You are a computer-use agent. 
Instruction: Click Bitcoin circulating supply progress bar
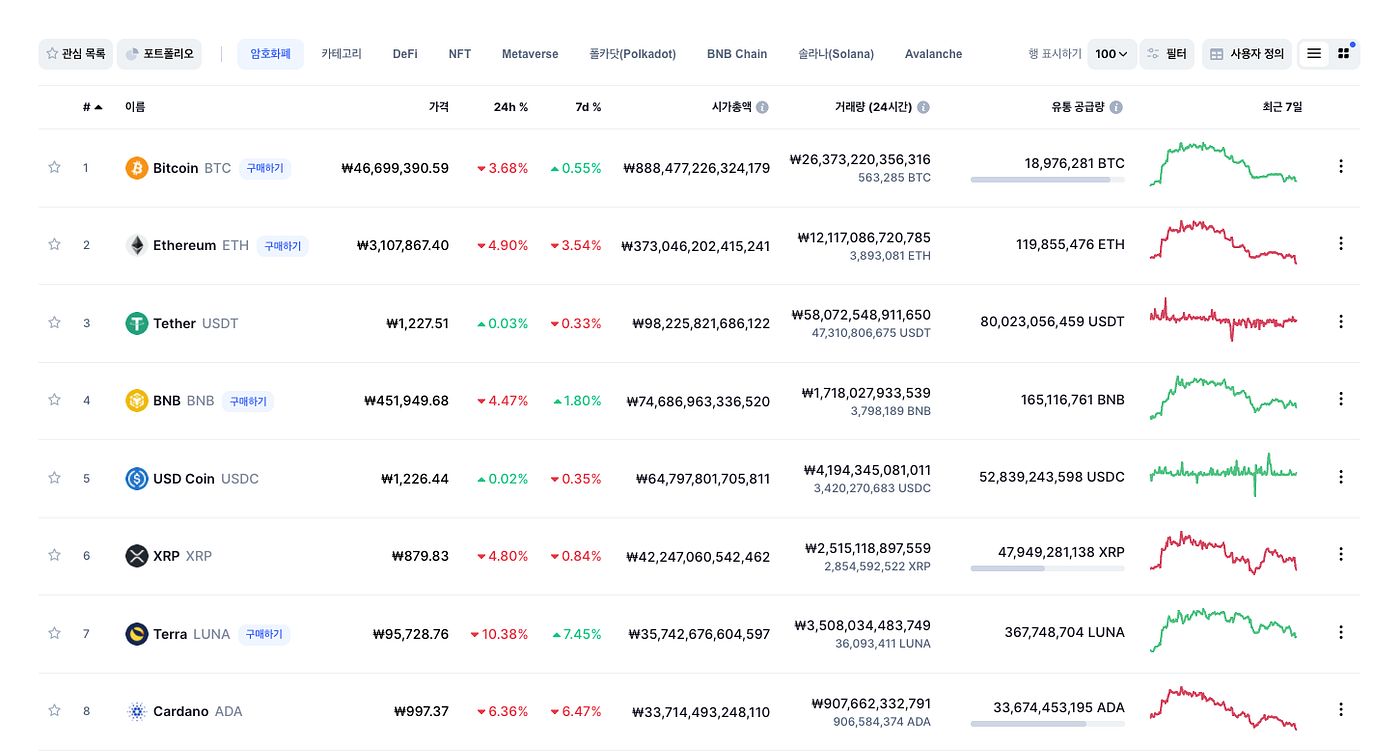[1047, 180]
